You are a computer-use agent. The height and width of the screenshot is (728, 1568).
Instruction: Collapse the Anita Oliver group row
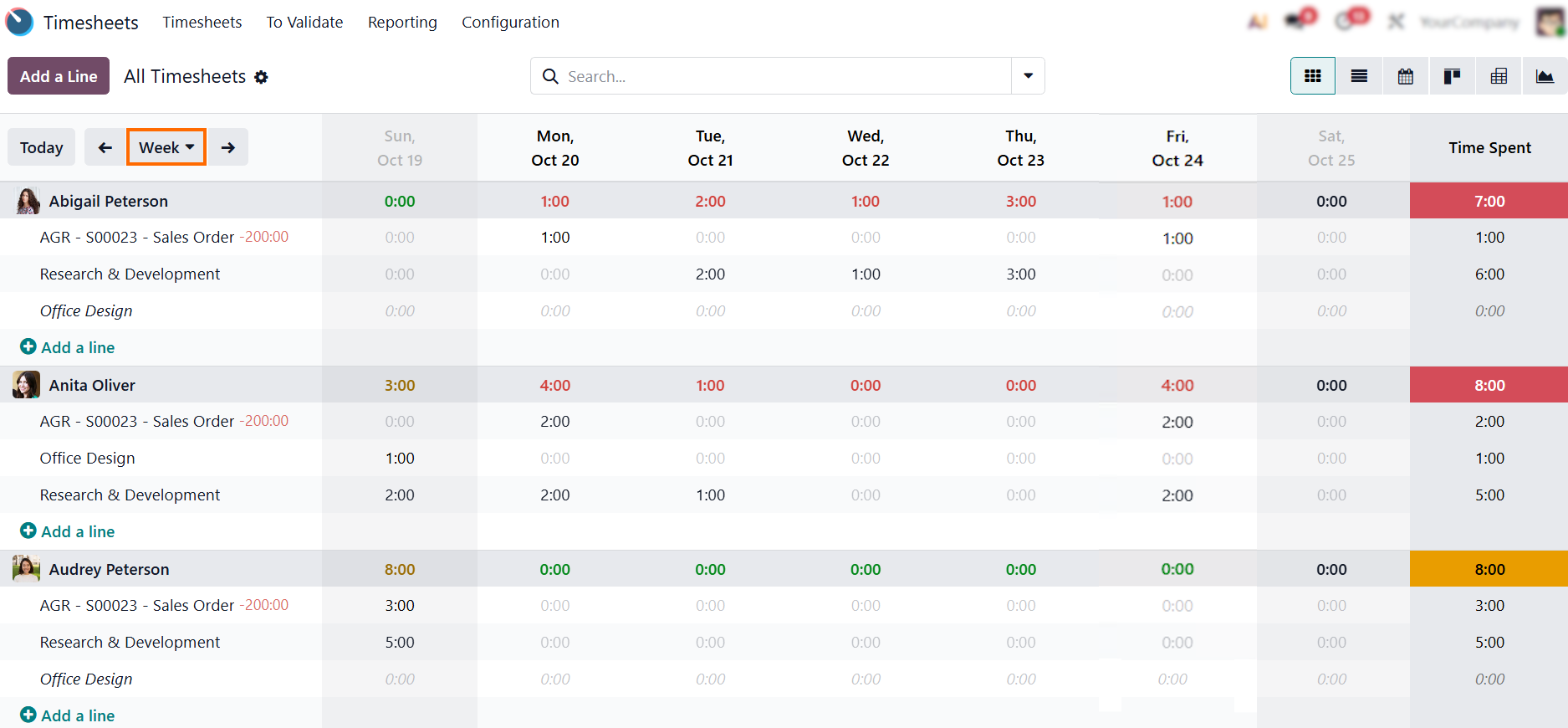point(92,385)
